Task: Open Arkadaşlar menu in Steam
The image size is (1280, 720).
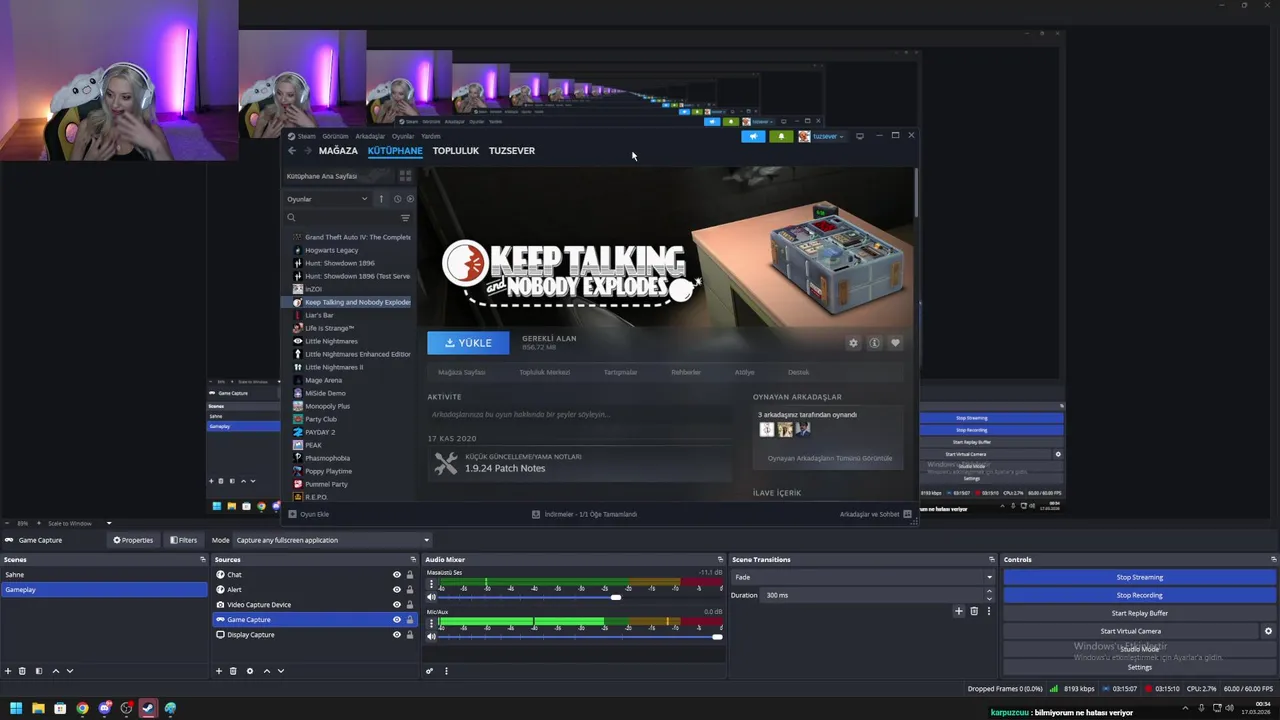Action: [x=370, y=136]
